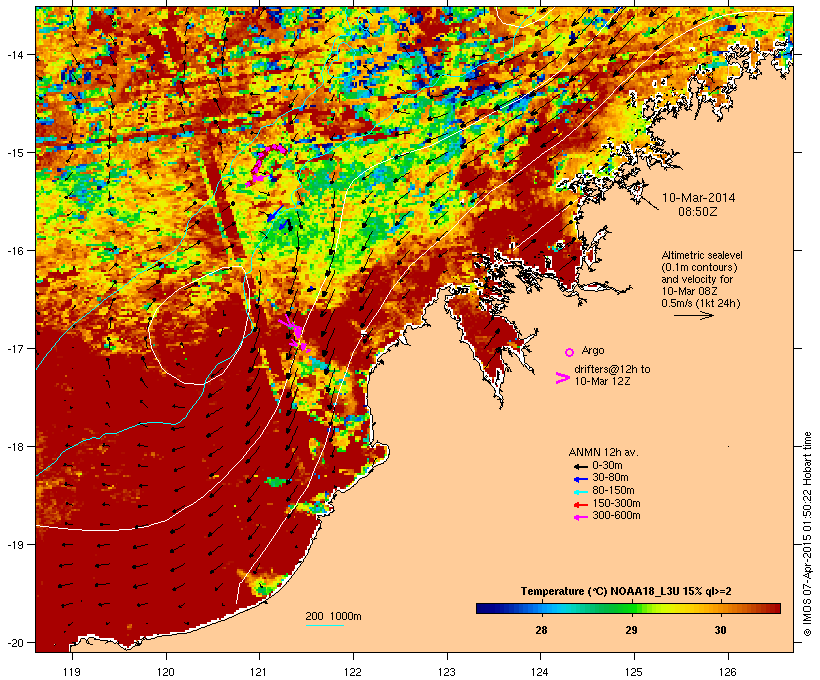Click the 200 1000m isobath legend text
The image size is (820, 680).
pyautogui.click(x=333, y=616)
